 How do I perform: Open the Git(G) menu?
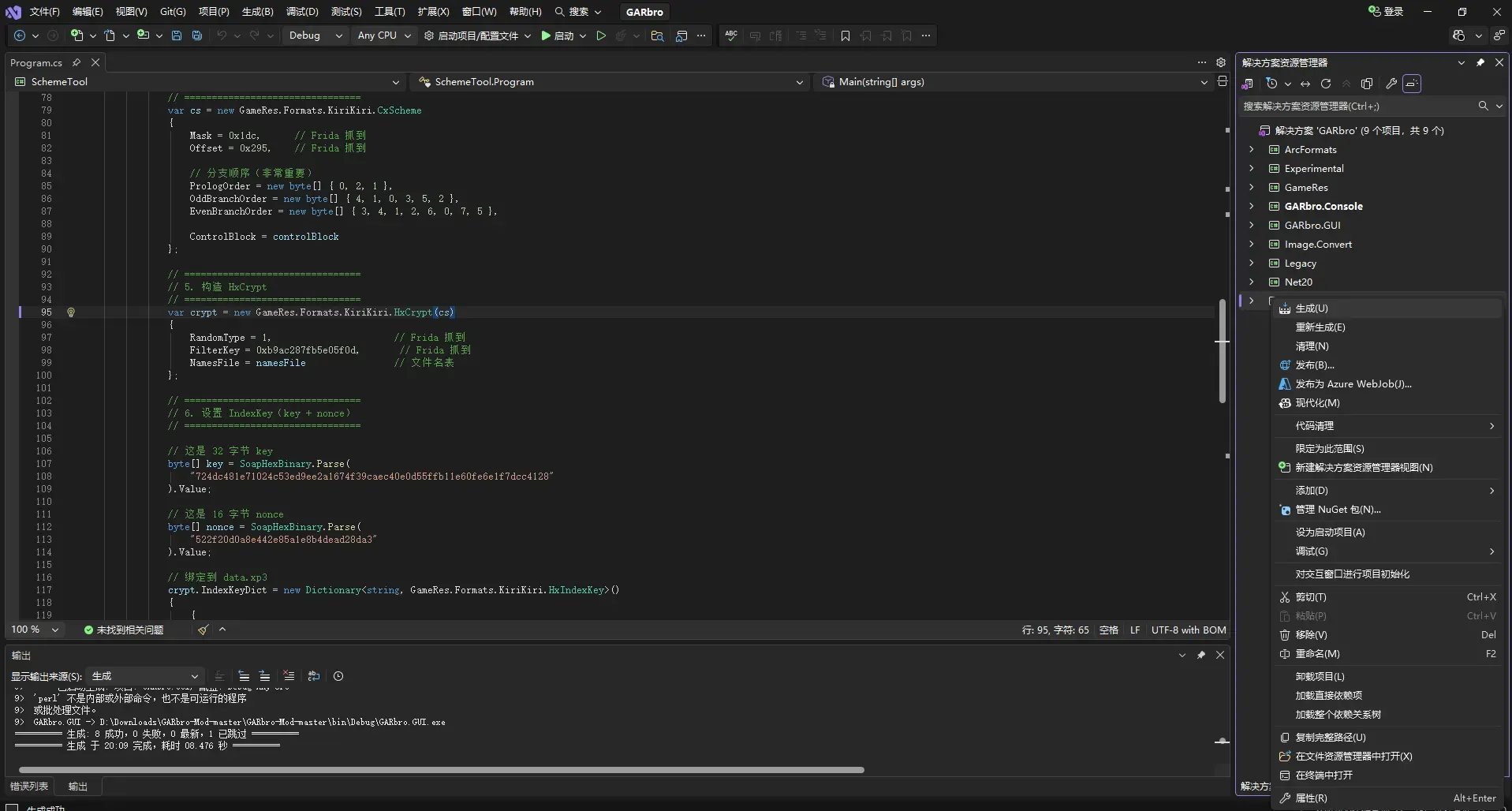click(173, 12)
